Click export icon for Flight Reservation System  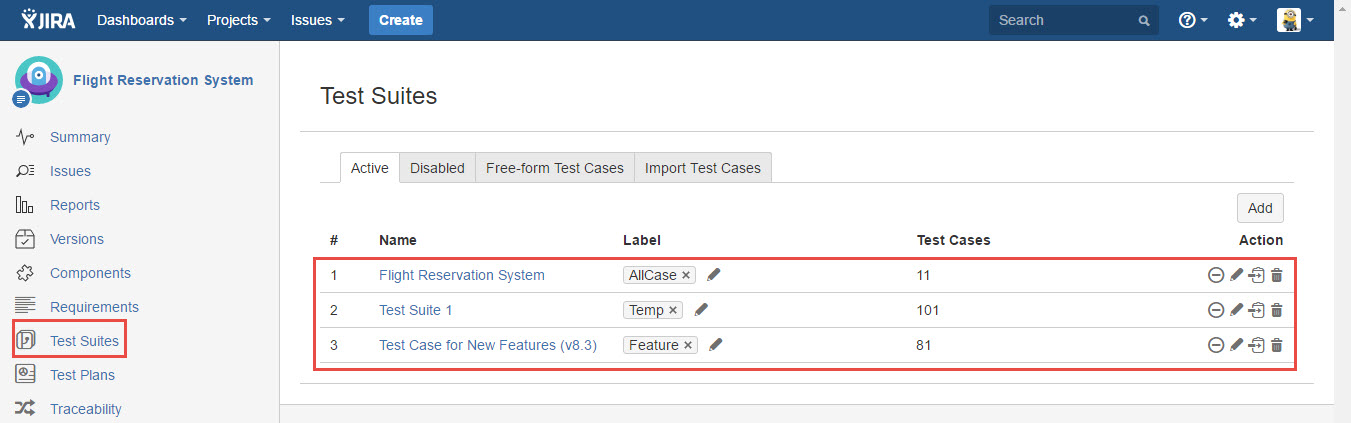click(1257, 275)
